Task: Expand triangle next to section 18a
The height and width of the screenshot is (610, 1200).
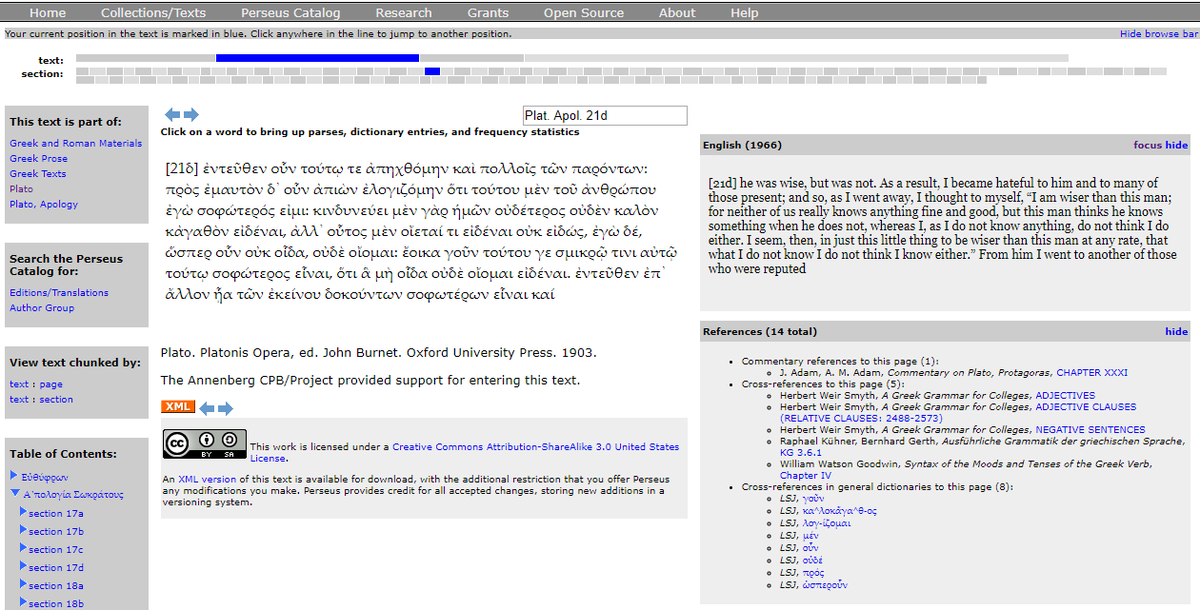Action: 23,584
